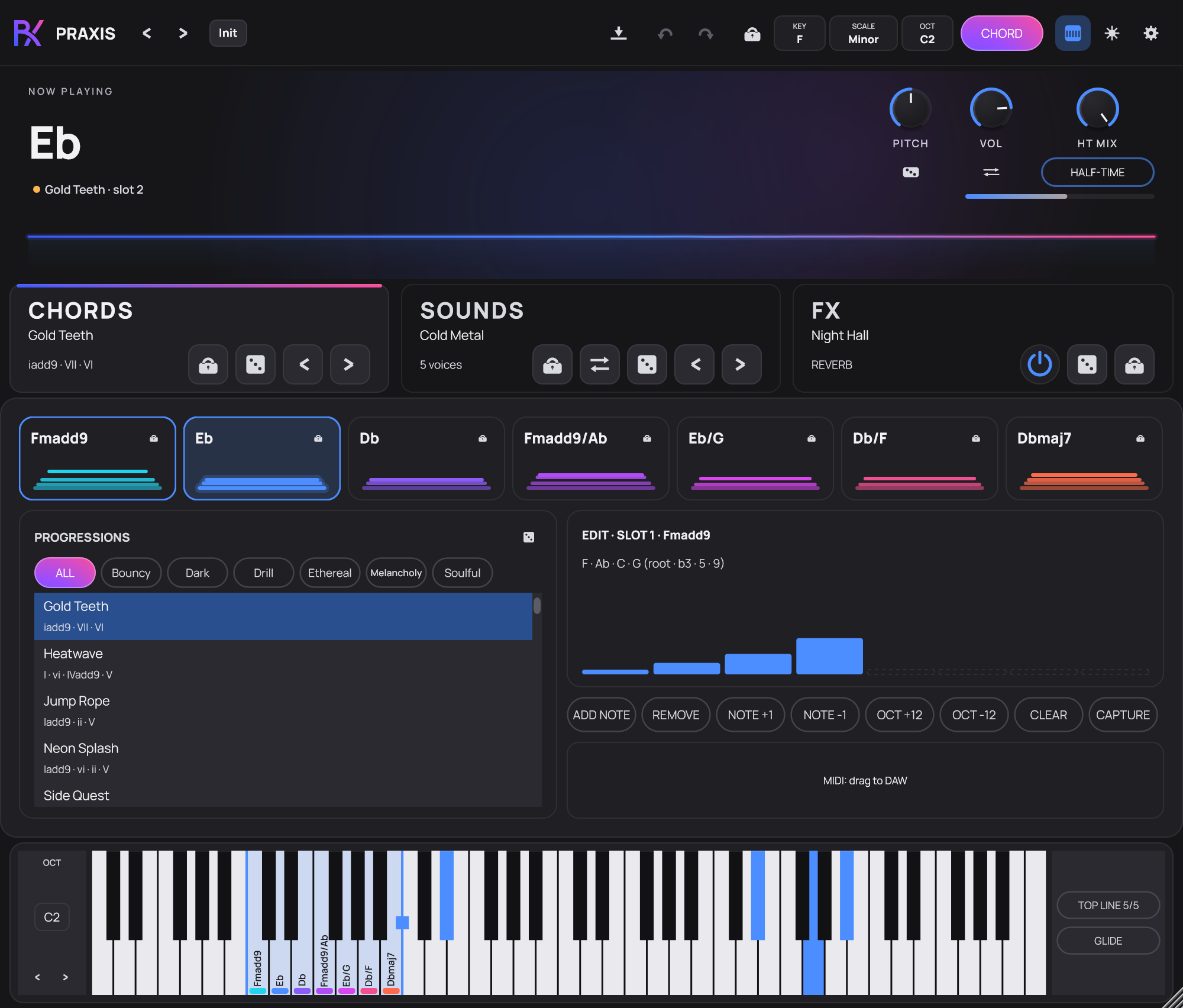Screen dimensions: 1183x1008
Task: Adjust the VOL knob
Action: (x=991, y=108)
